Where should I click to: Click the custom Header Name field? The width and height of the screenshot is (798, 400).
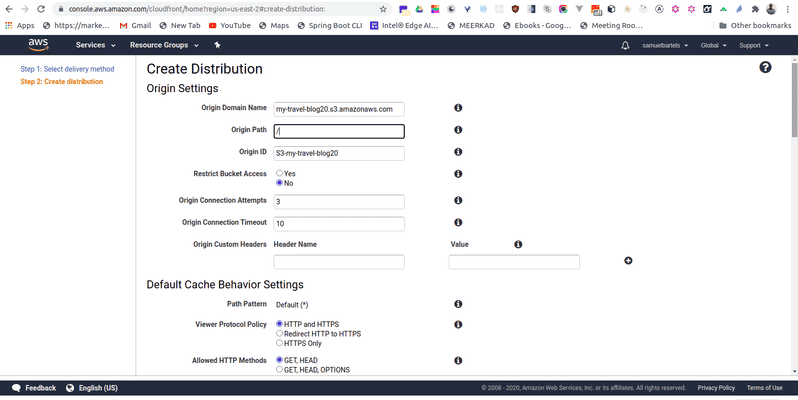pyautogui.click(x=339, y=262)
